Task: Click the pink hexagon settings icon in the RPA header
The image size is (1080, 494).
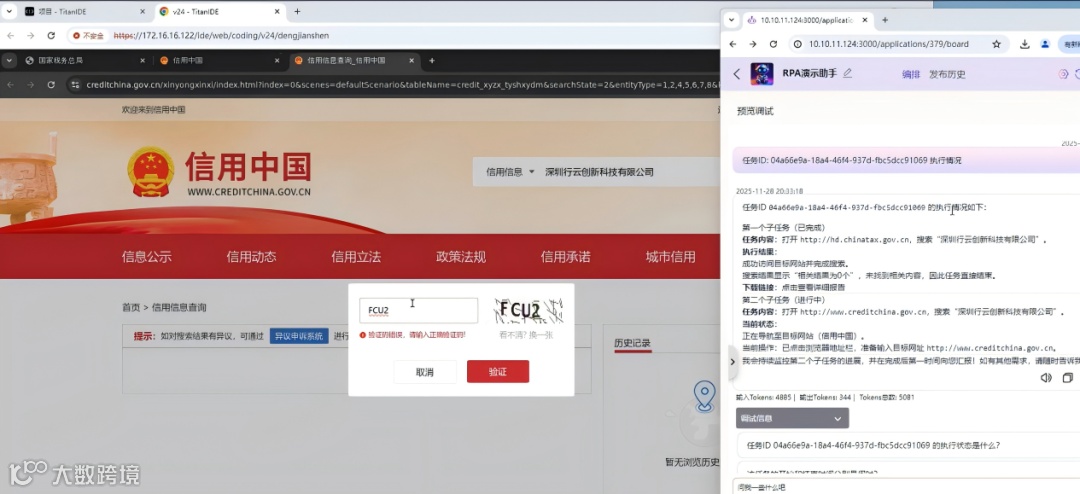Action: 1063,74
